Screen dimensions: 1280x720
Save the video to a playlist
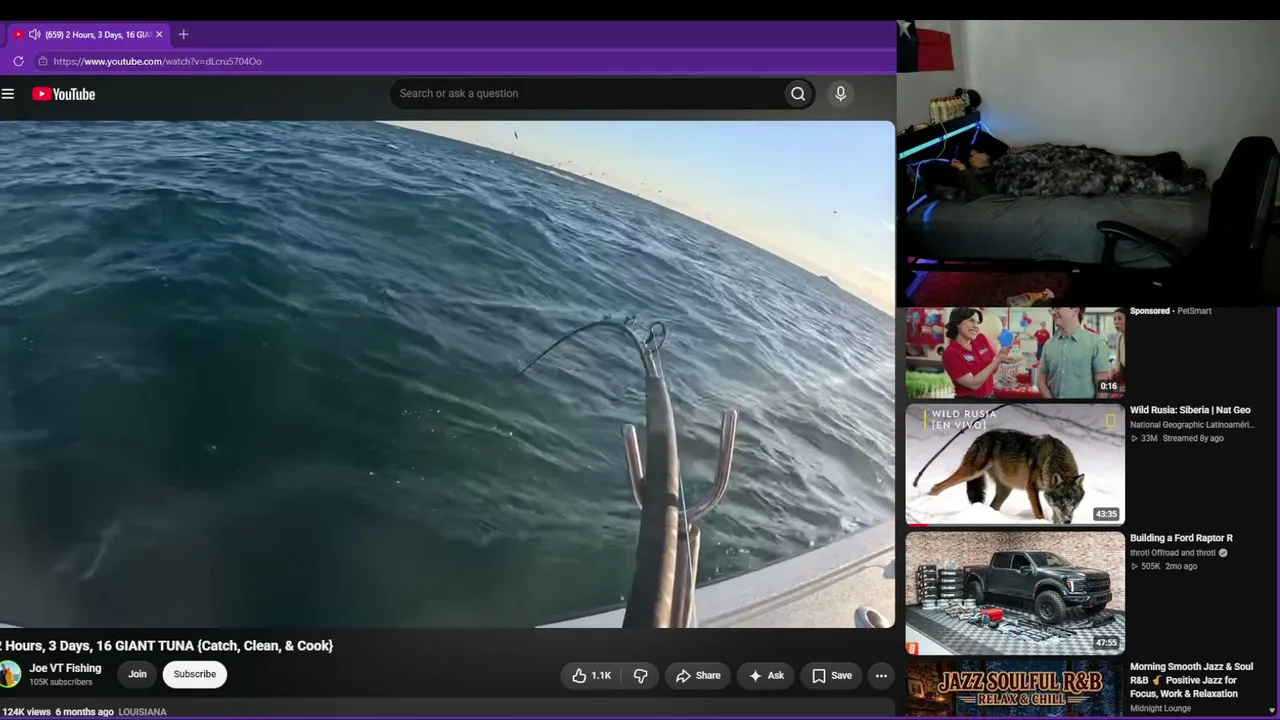coord(832,676)
